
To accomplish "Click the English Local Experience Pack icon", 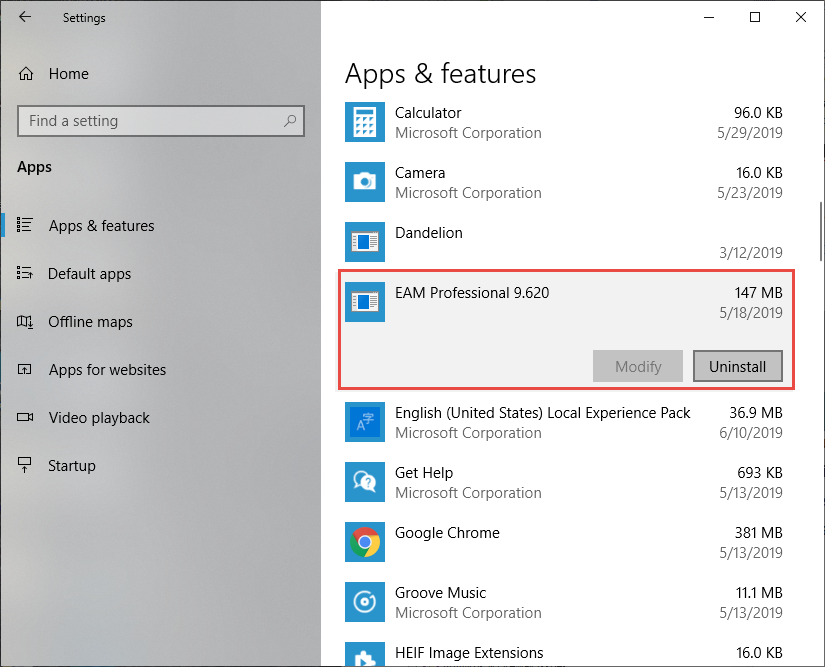I will [x=365, y=422].
